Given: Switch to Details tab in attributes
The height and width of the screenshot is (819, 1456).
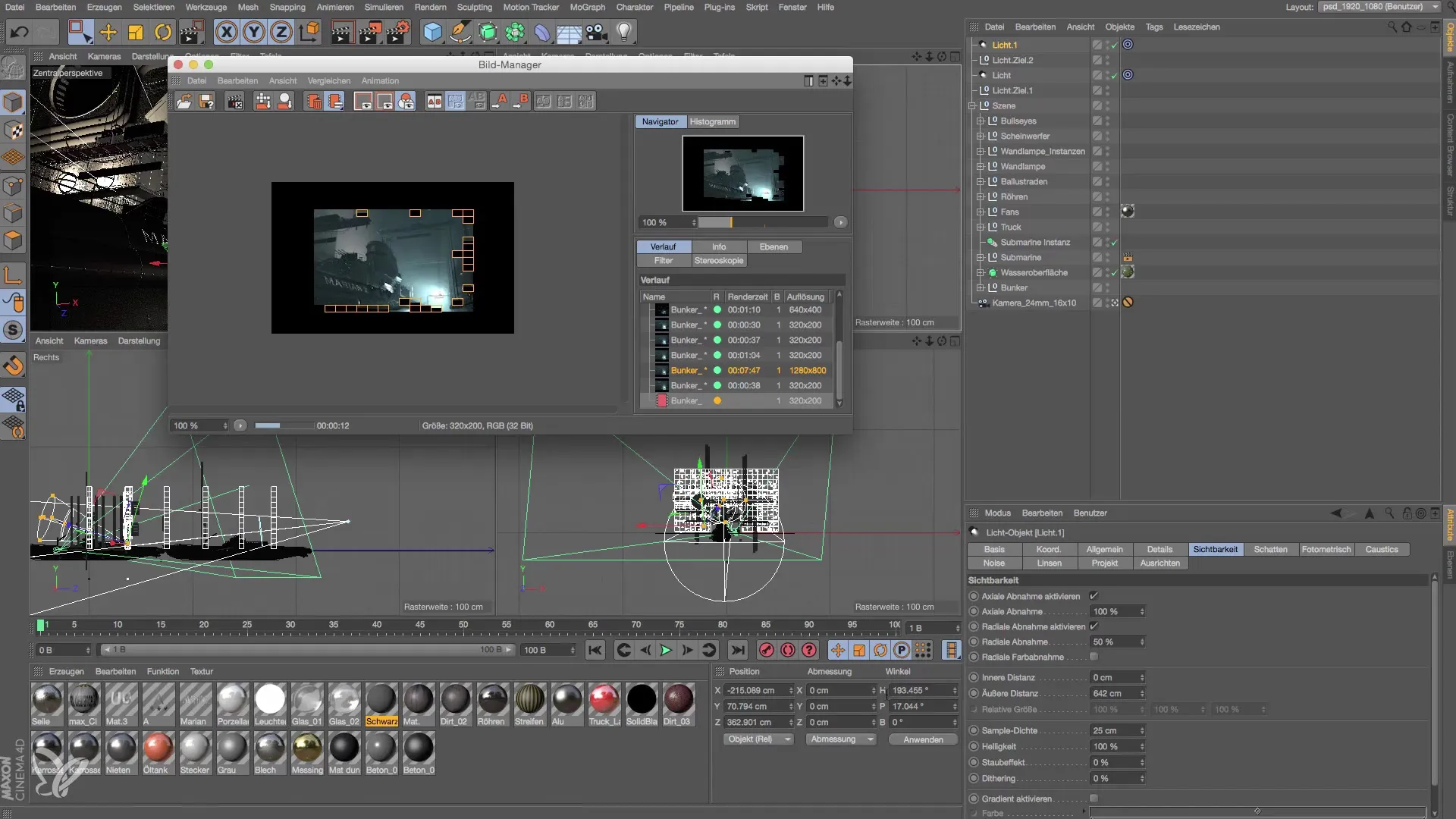Looking at the screenshot, I should [x=1159, y=549].
